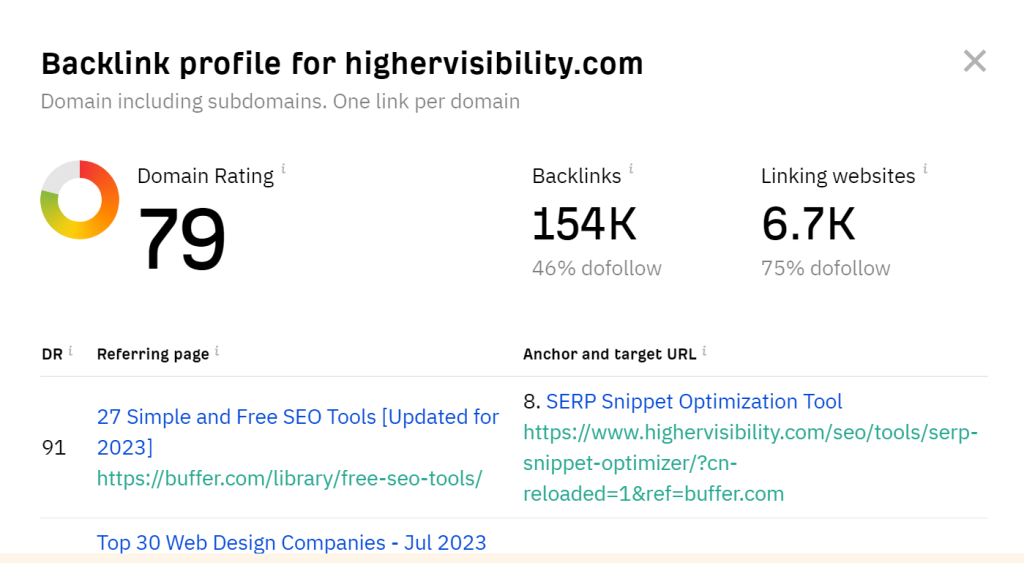Click the Domain Rating donut chart
This screenshot has width=1024, height=563.
[80, 199]
